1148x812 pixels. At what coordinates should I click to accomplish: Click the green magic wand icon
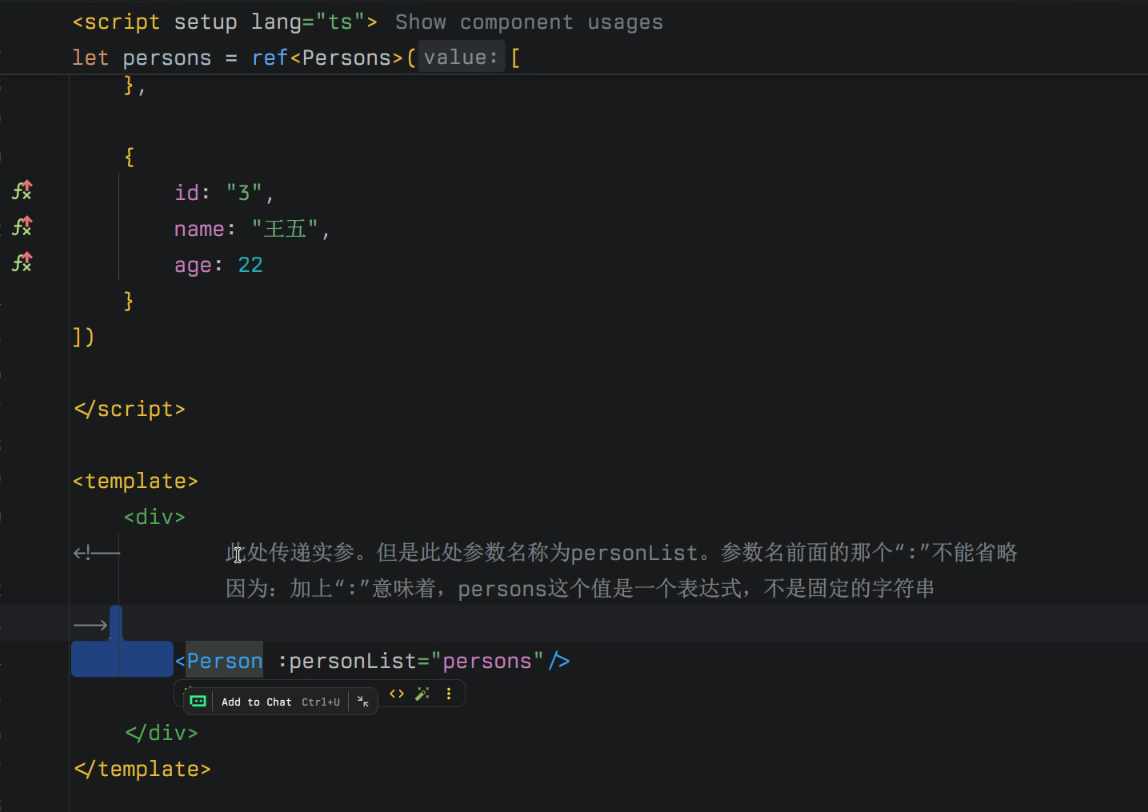[x=422, y=693]
